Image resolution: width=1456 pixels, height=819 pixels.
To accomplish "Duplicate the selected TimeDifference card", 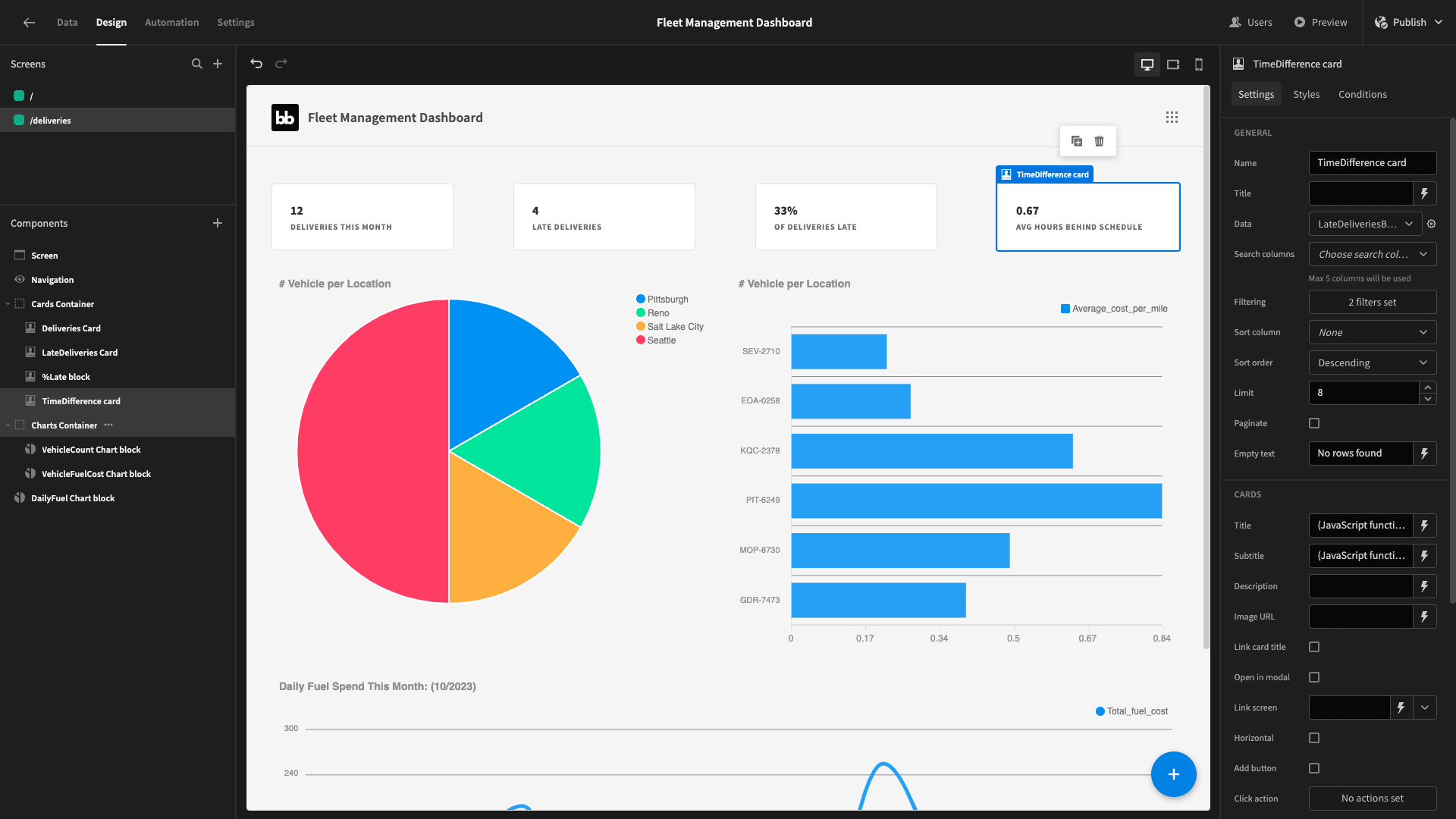I will [1077, 141].
